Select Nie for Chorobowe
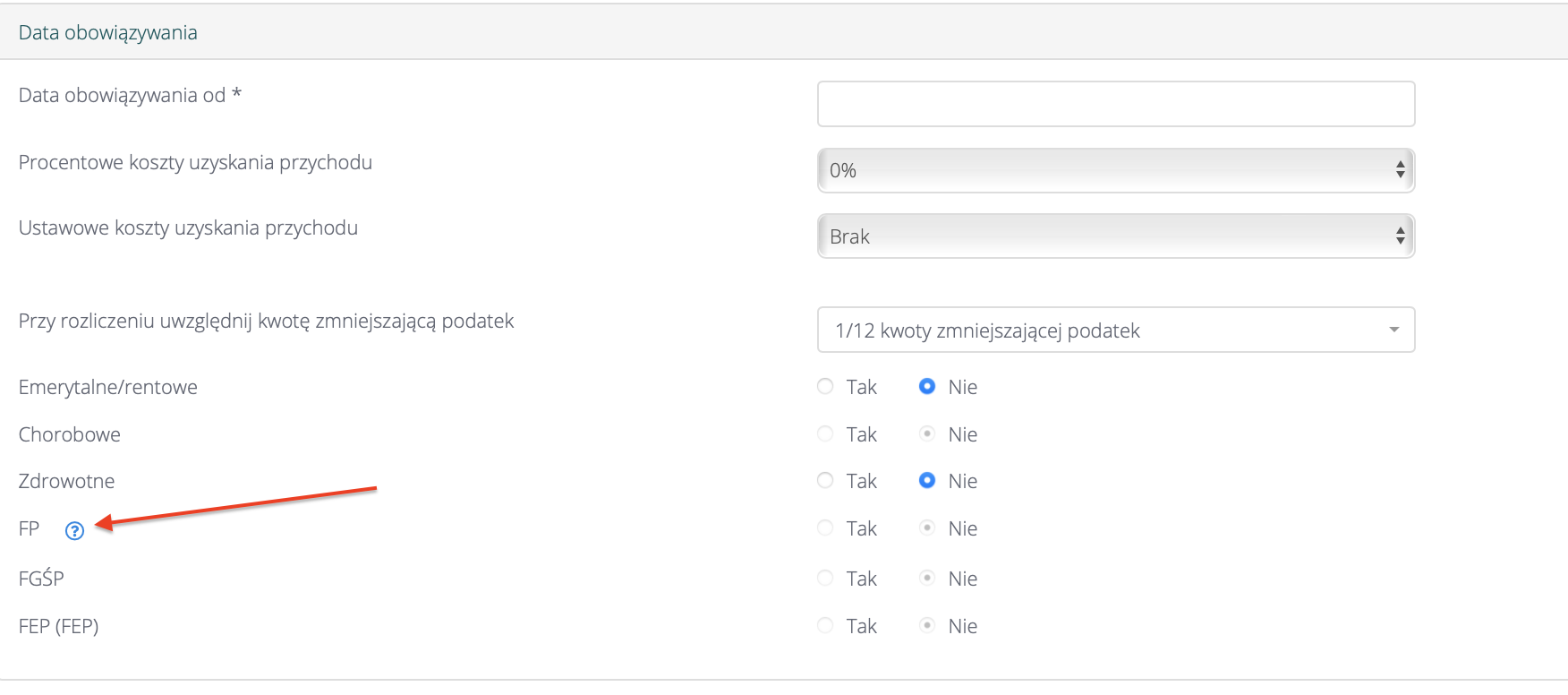Image resolution: width=1568 pixels, height=695 pixels. tap(927, 434)
